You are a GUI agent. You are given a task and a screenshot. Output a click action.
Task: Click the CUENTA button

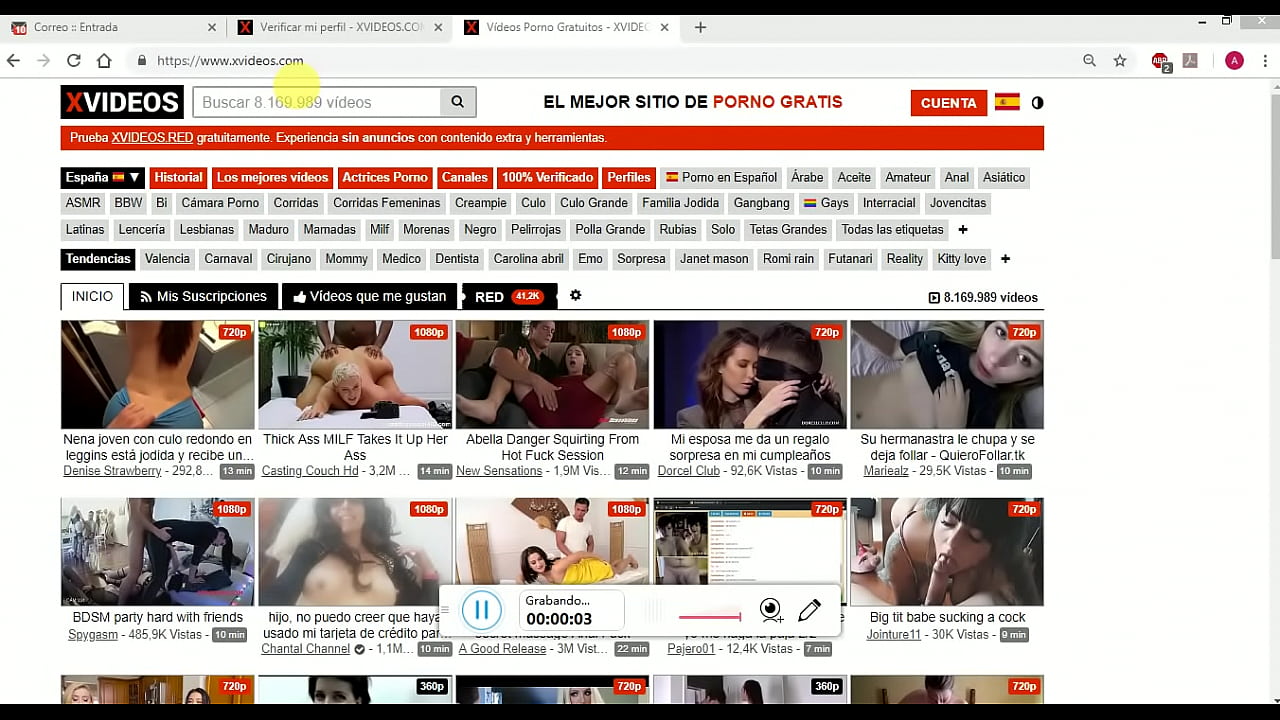(947, 102)
